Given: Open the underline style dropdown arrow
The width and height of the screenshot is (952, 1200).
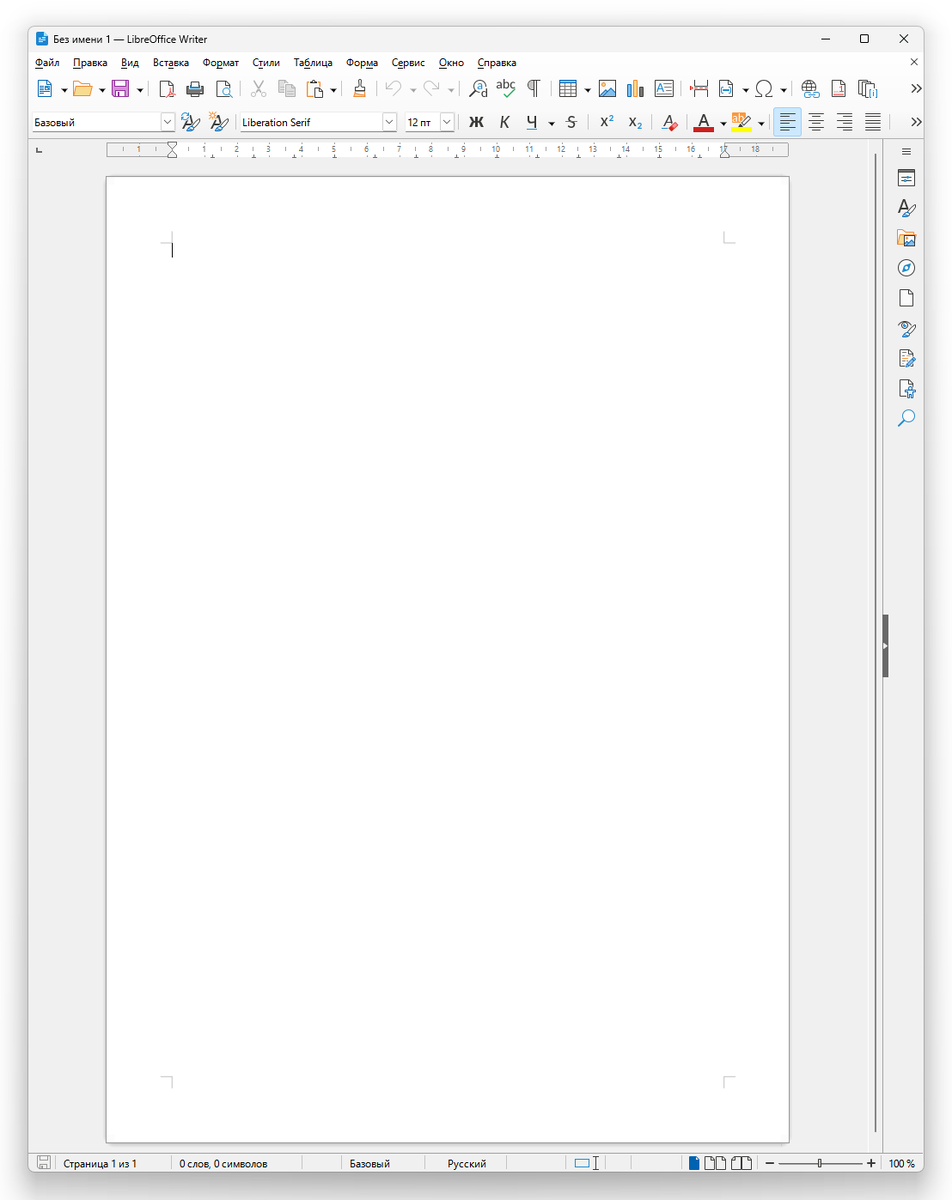Looking at the screenshot, I should tap(551, 122).
